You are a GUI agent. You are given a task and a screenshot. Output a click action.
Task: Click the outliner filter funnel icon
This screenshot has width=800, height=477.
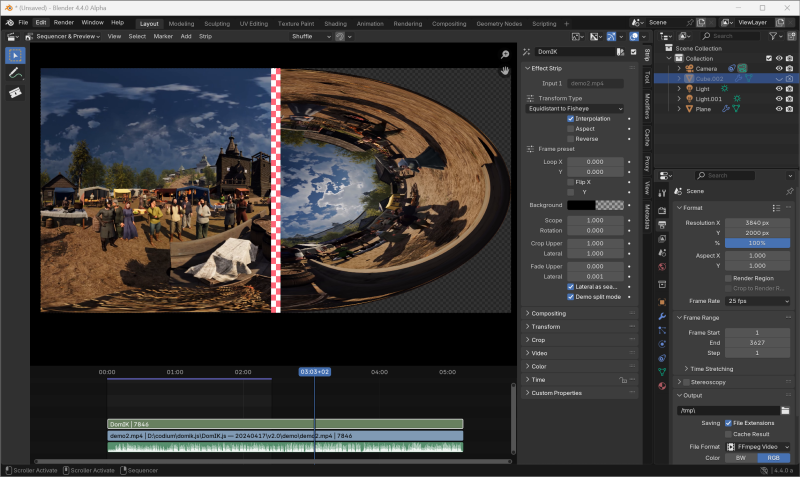(773, 36)
